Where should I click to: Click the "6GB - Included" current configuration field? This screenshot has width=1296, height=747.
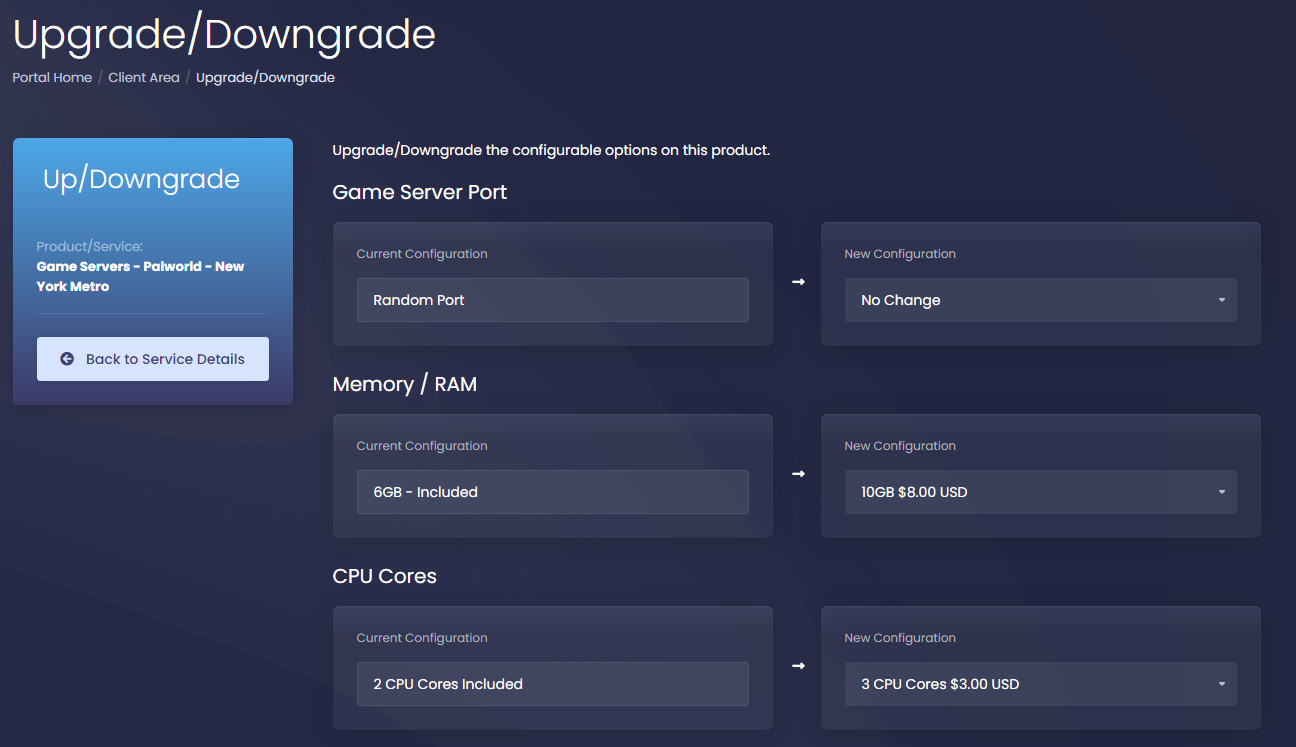tap(553, 491)
